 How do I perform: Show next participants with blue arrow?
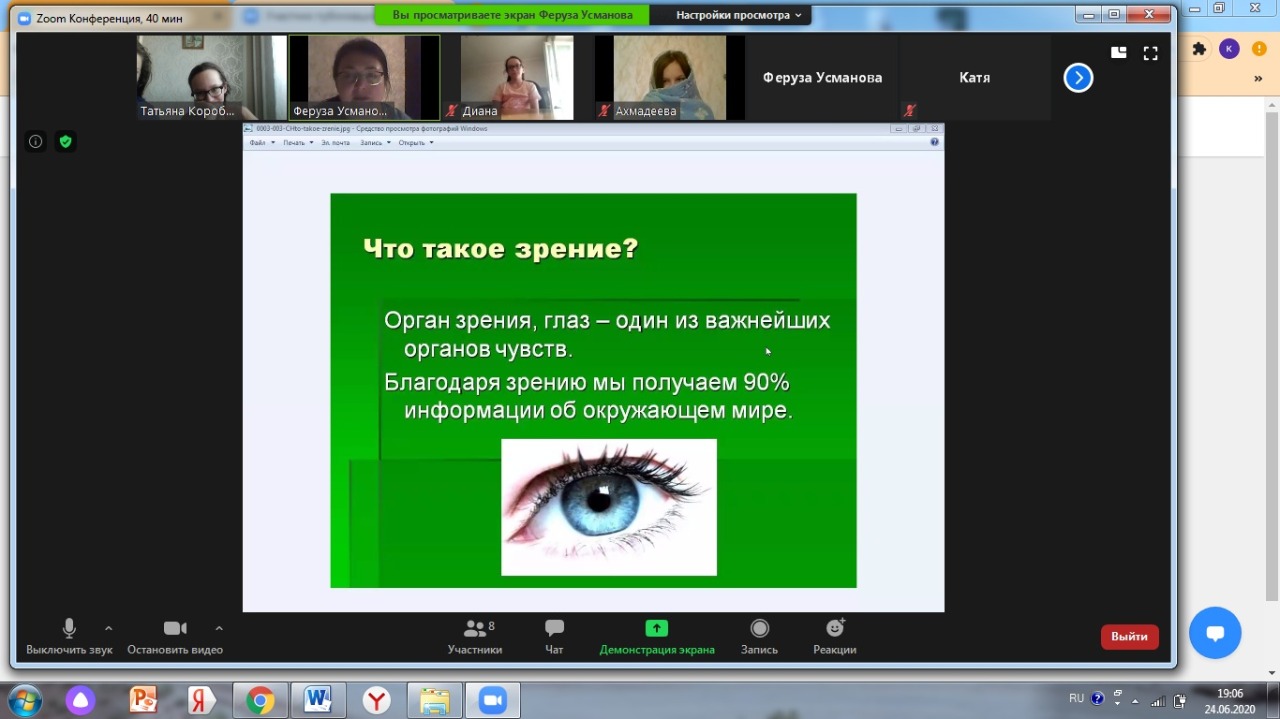1078,78
